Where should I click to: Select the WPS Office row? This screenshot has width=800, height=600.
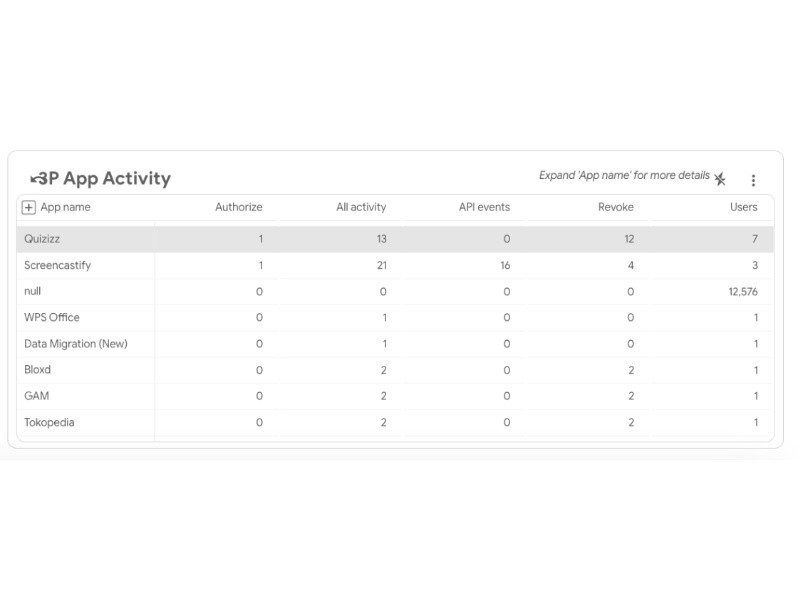[52, 317]
